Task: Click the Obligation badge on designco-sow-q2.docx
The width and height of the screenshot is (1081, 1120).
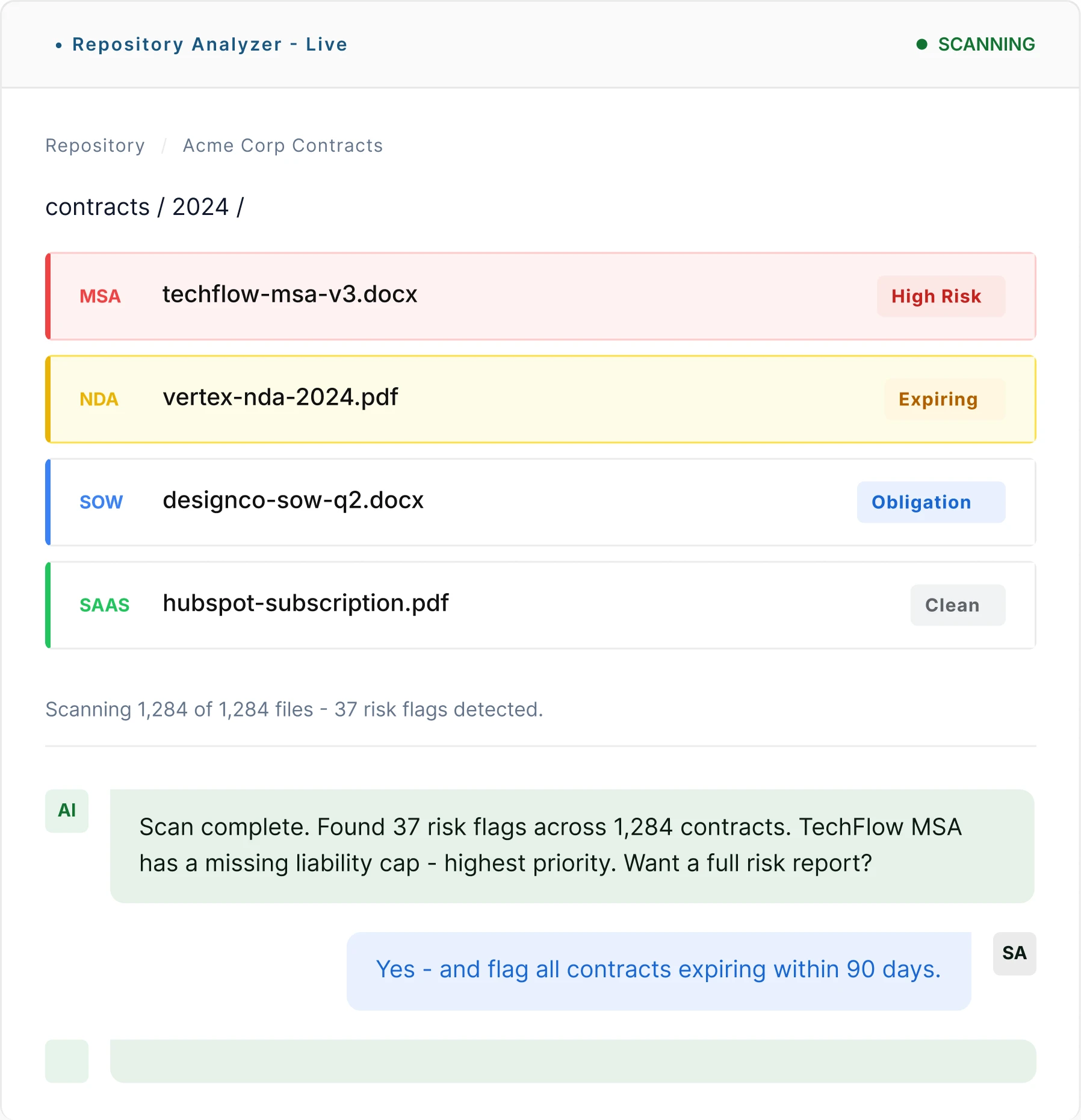Action: (930, 502)
